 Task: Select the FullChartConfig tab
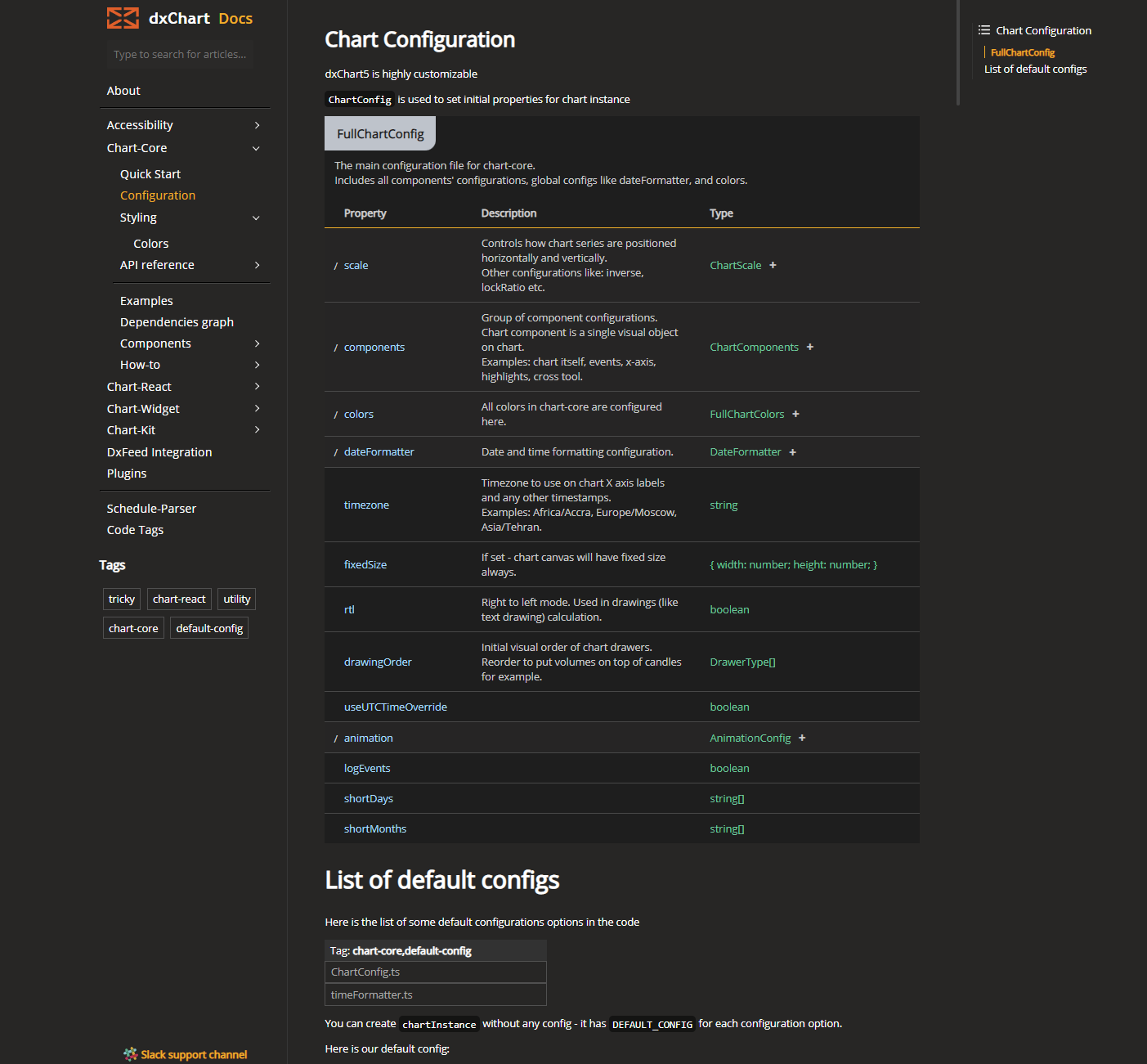pos(380,133)
